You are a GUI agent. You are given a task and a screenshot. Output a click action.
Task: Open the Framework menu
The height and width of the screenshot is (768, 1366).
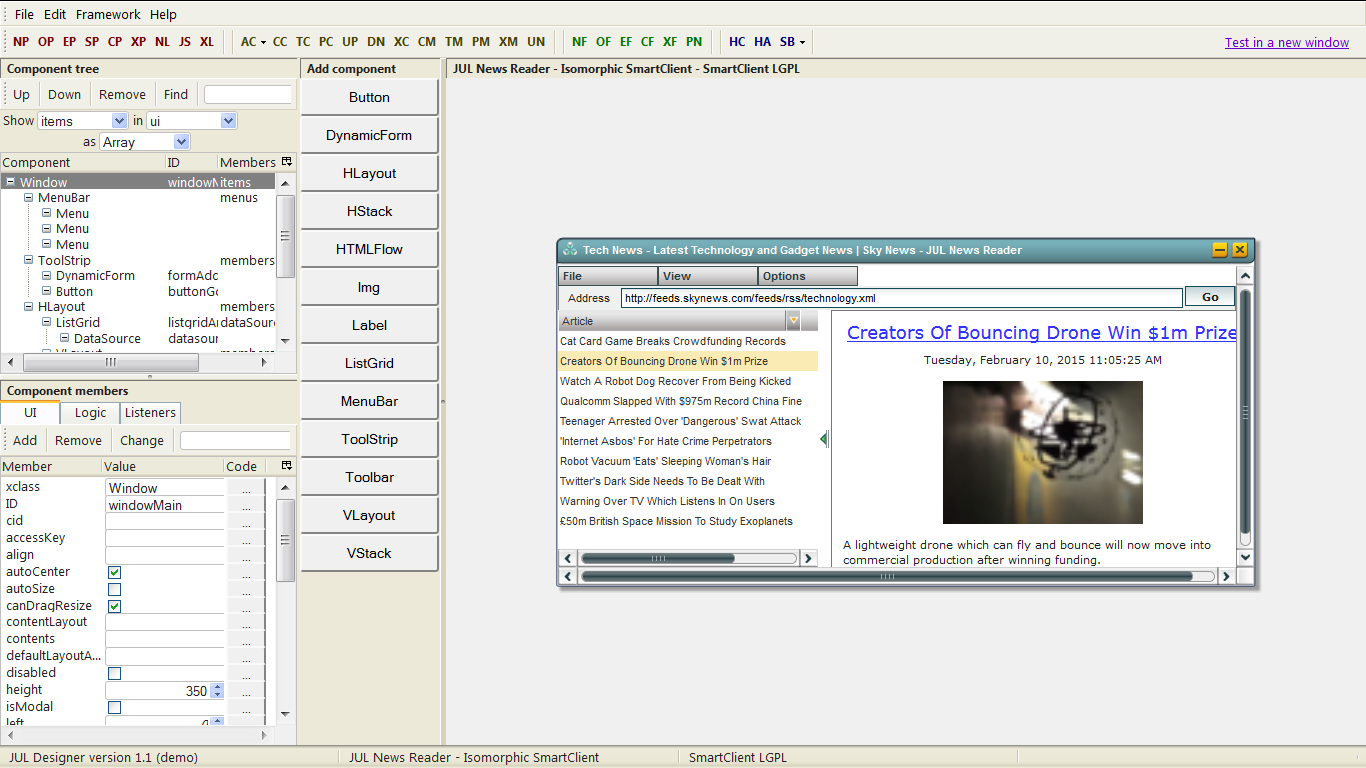(x=107, y=14)
